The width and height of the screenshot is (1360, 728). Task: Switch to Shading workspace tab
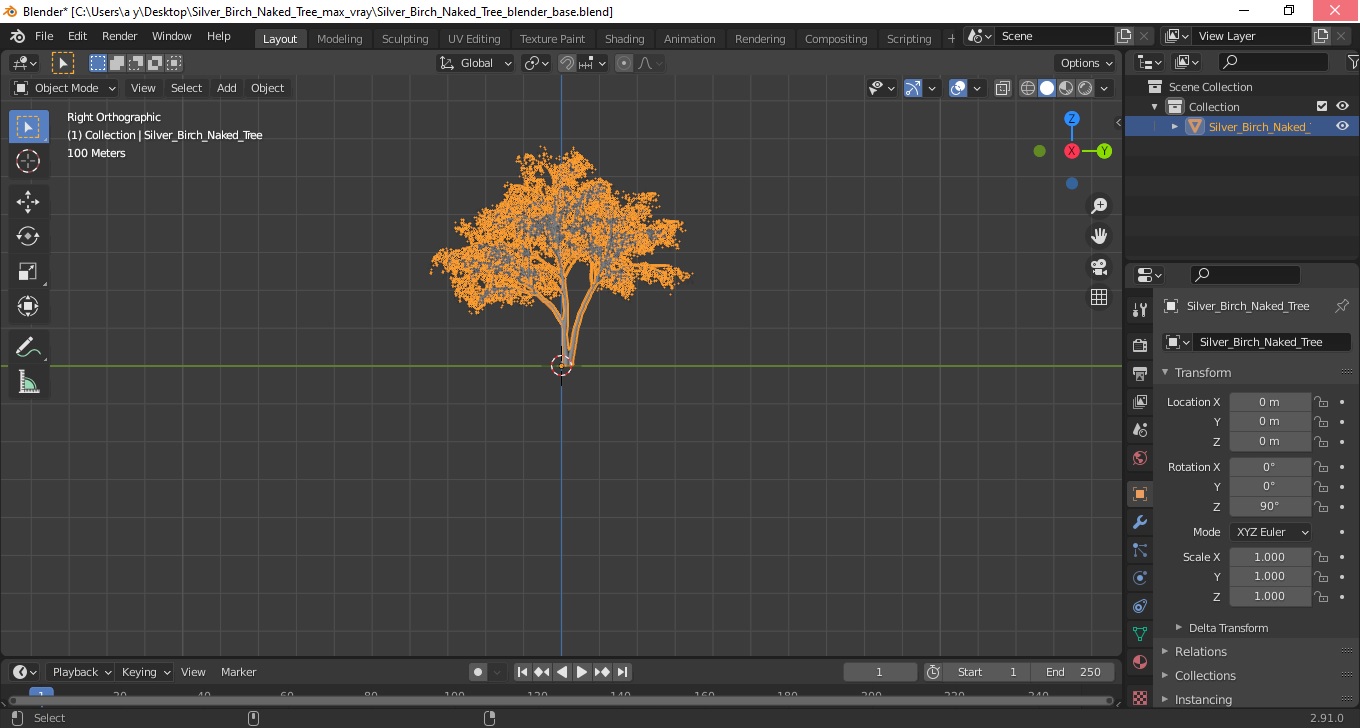point(624,38)
